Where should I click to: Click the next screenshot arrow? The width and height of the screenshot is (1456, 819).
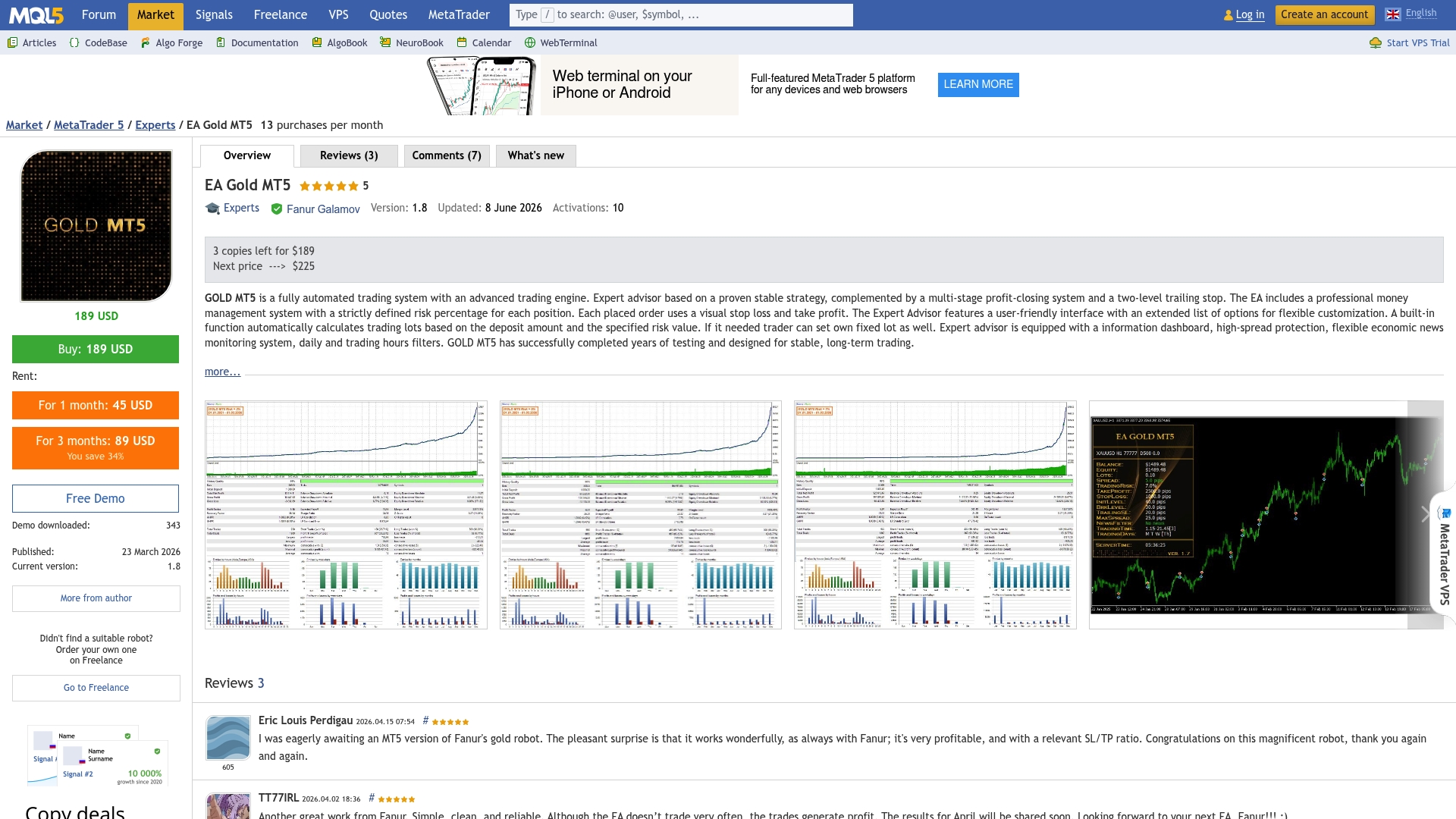point(1426,515)
